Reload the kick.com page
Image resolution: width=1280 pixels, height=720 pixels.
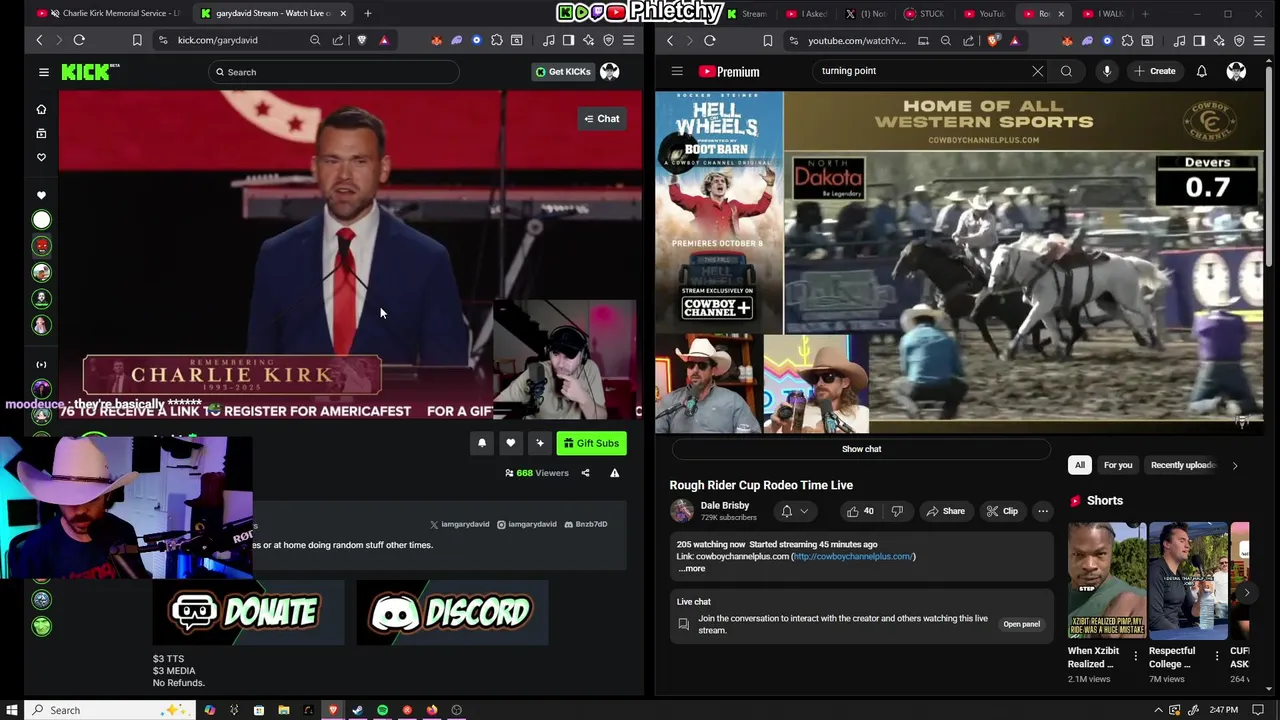point(79,40)
